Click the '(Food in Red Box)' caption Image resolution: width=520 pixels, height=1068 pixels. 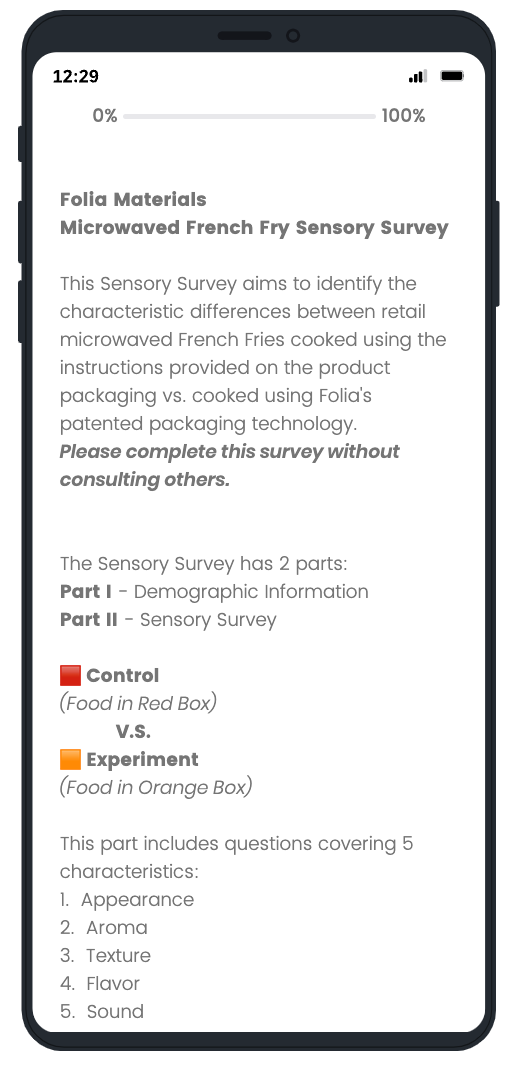[x=138, y=704]
